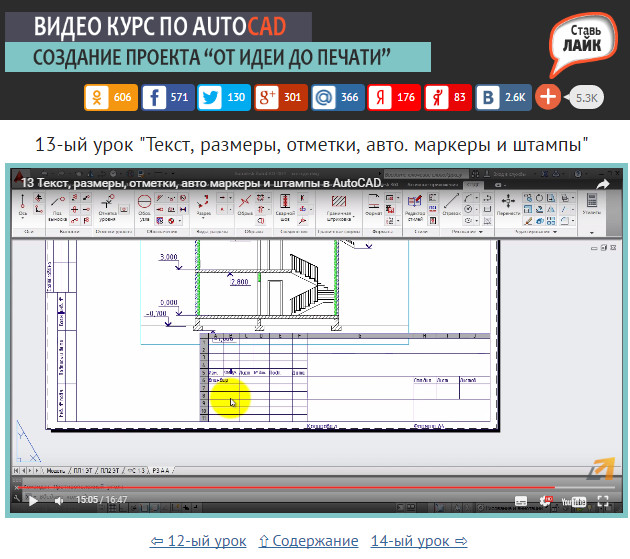
Task: Click the 'Отрезок' line tool in ribbon
Action: coord(452,204)
